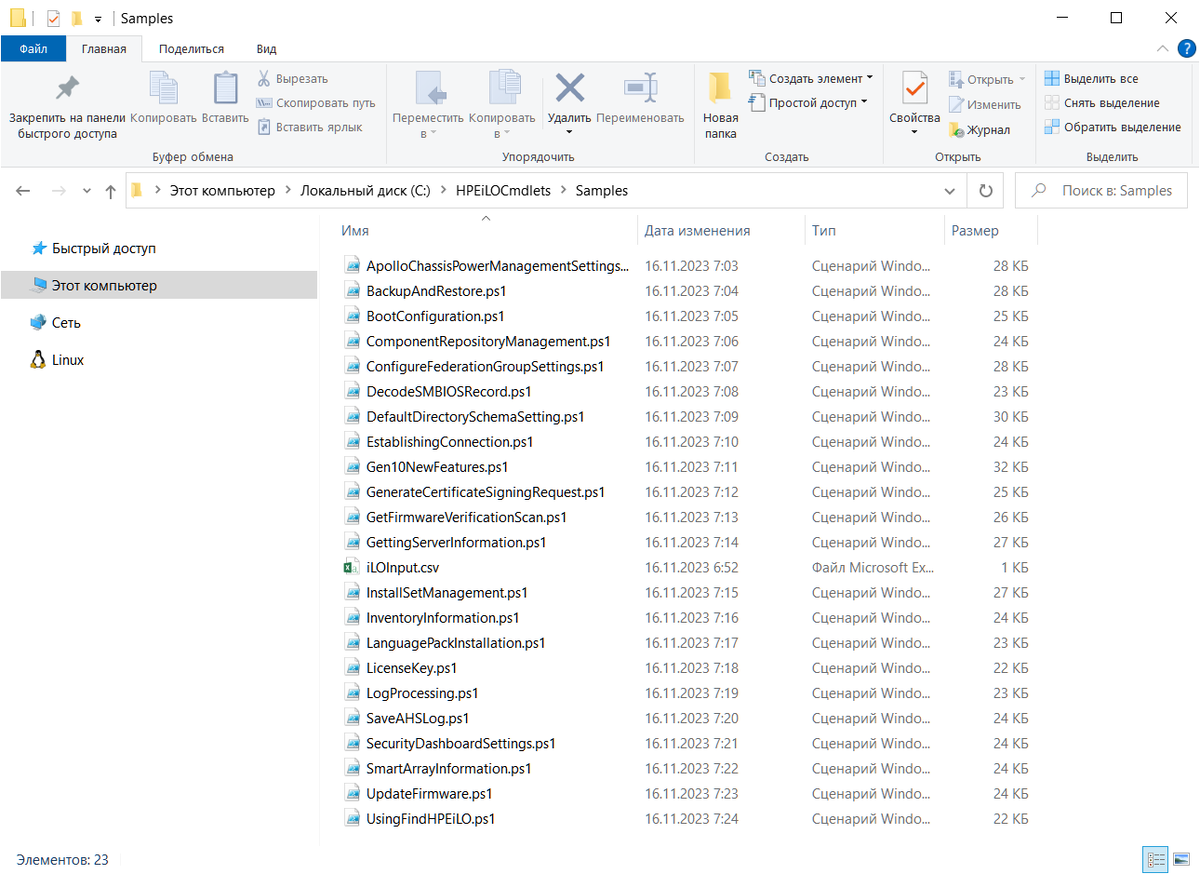Open Свойства checkmark icon
1200x874 pixels.
pos(914,88)
